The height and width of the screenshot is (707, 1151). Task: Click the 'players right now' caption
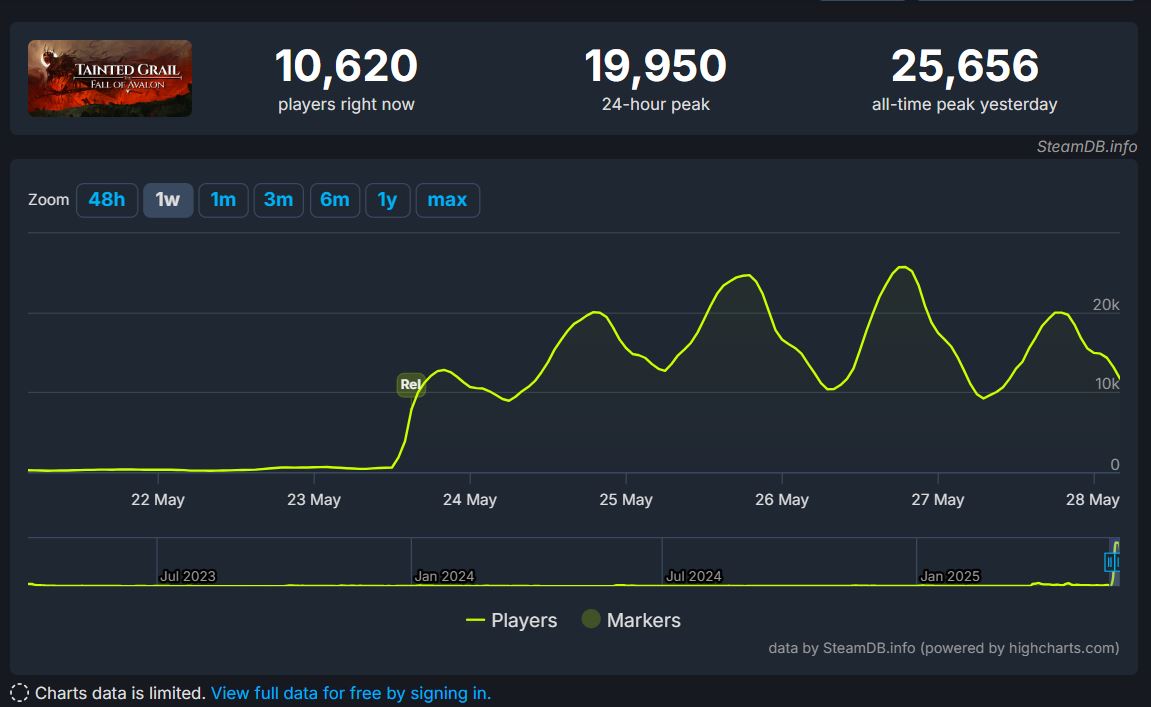point(346,104)
